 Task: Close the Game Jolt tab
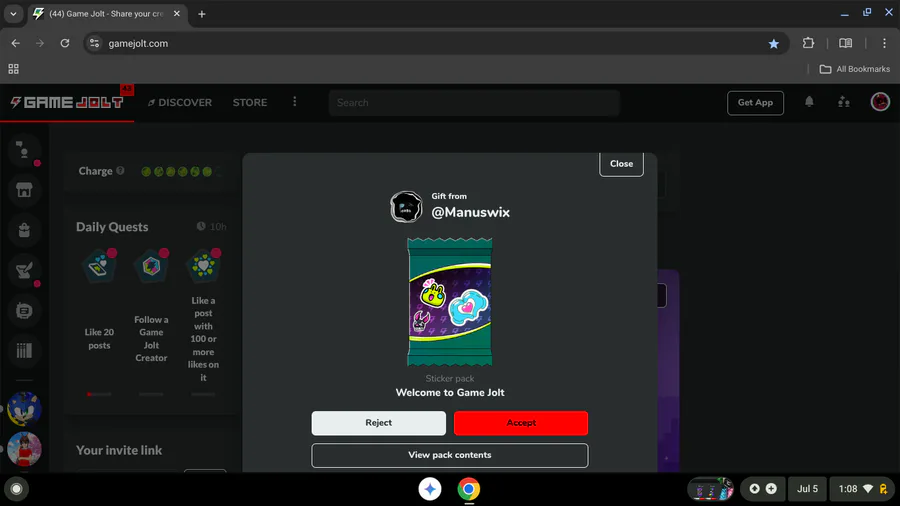tap(177, 13)
